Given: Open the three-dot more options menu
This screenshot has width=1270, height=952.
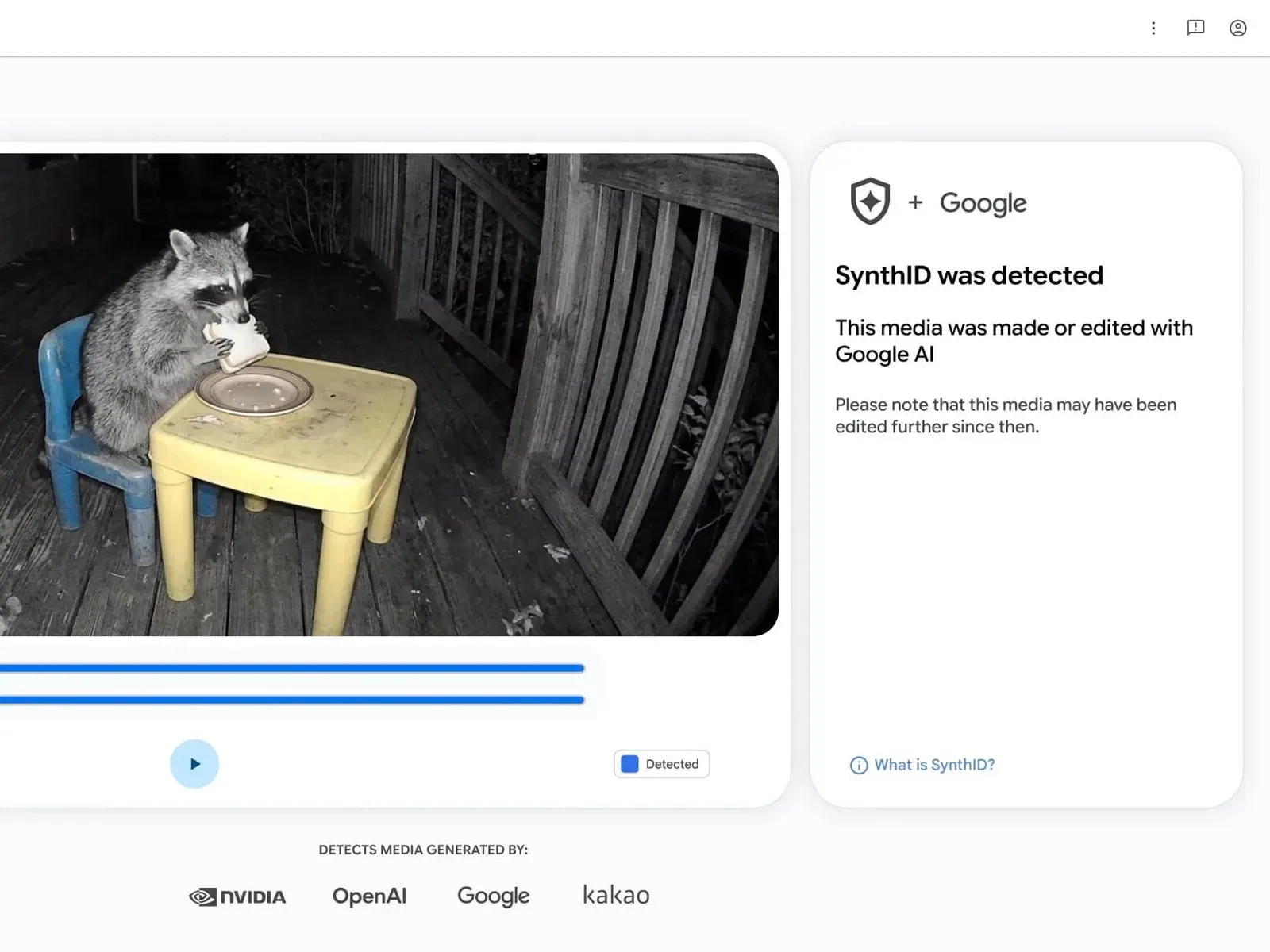Looking at the screenshot, I should point(1153,29).
